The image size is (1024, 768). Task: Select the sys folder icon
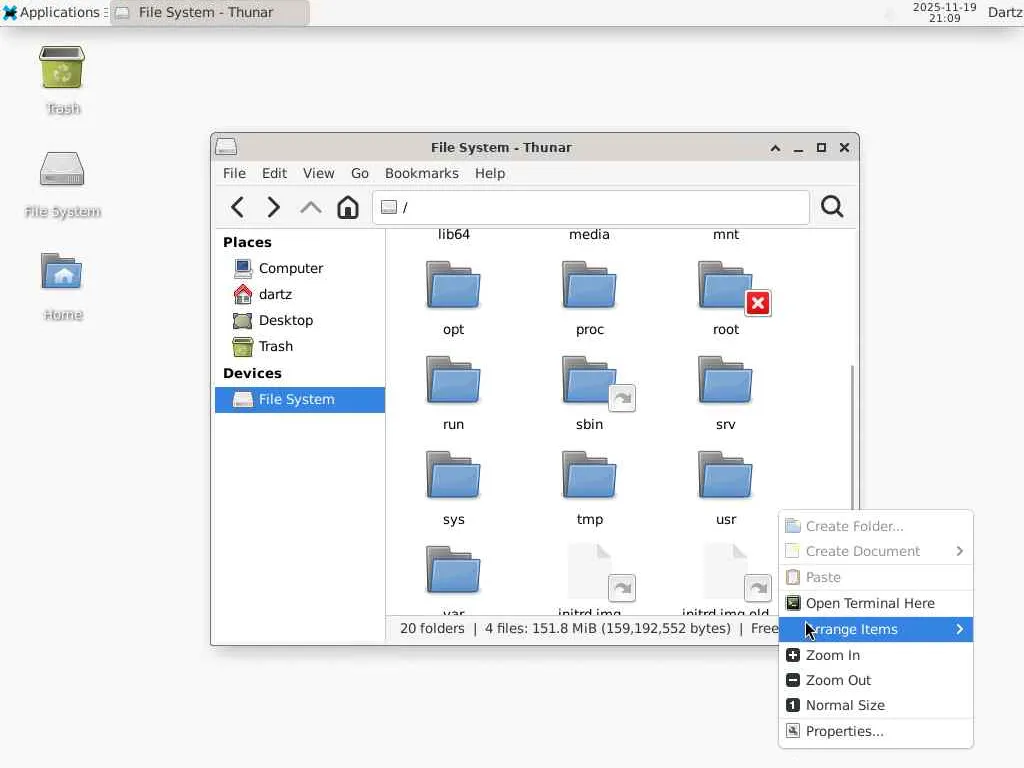coord(453,475)
